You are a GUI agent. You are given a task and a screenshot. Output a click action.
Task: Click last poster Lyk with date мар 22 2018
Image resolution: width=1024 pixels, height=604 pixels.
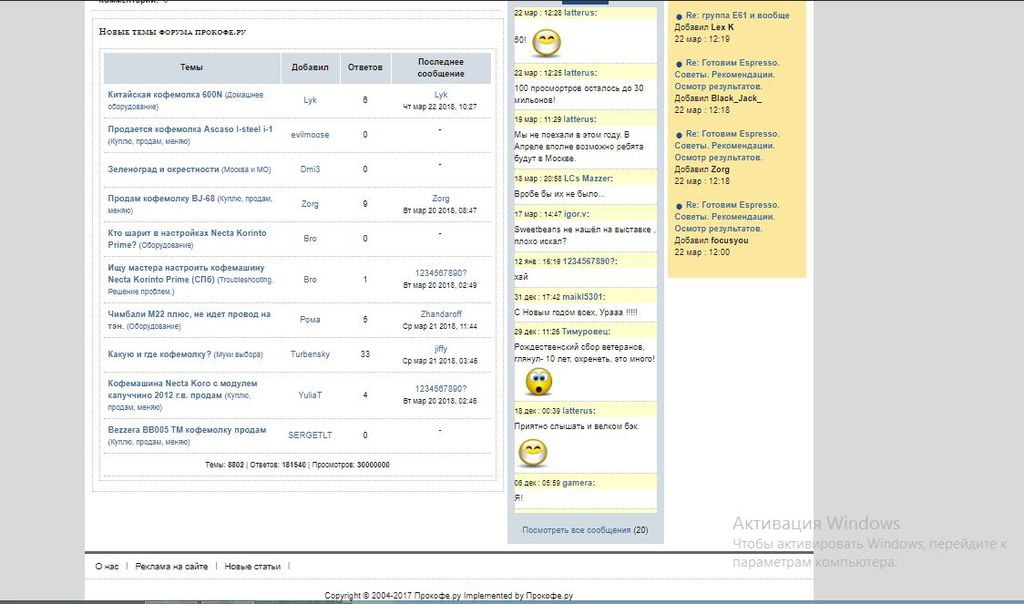441,95
